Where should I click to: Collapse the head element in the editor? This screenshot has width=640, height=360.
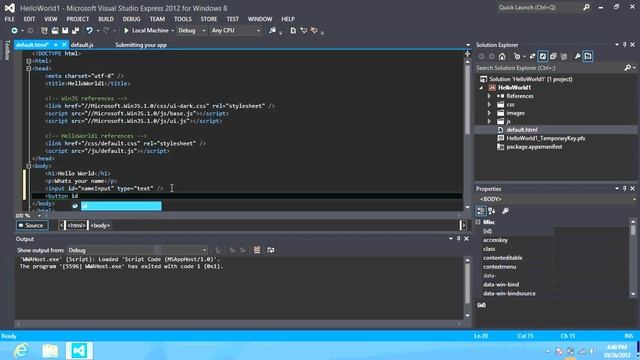tap(29, 69)
